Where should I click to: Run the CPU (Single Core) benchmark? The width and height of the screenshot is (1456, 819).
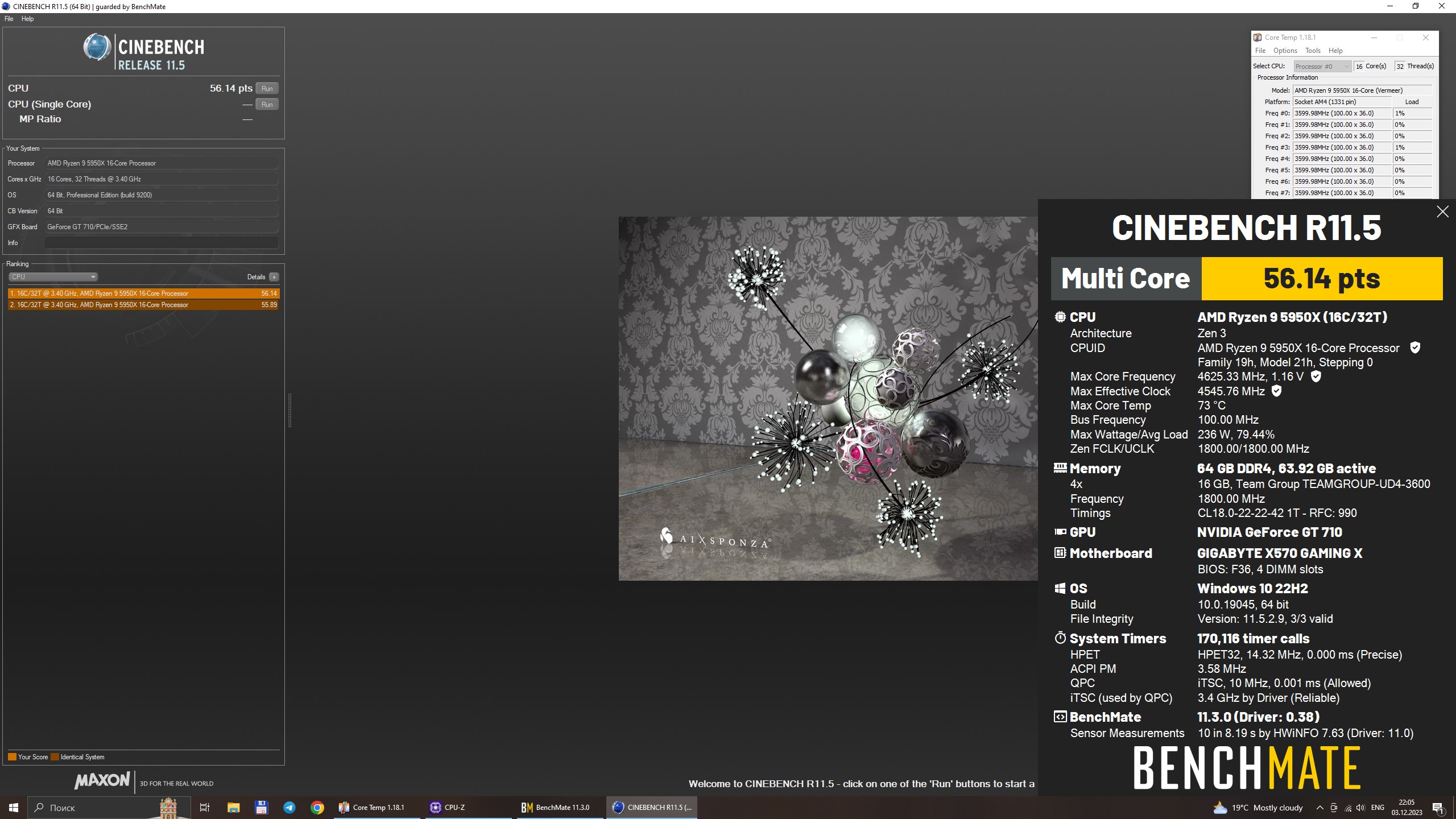(267, 104)
